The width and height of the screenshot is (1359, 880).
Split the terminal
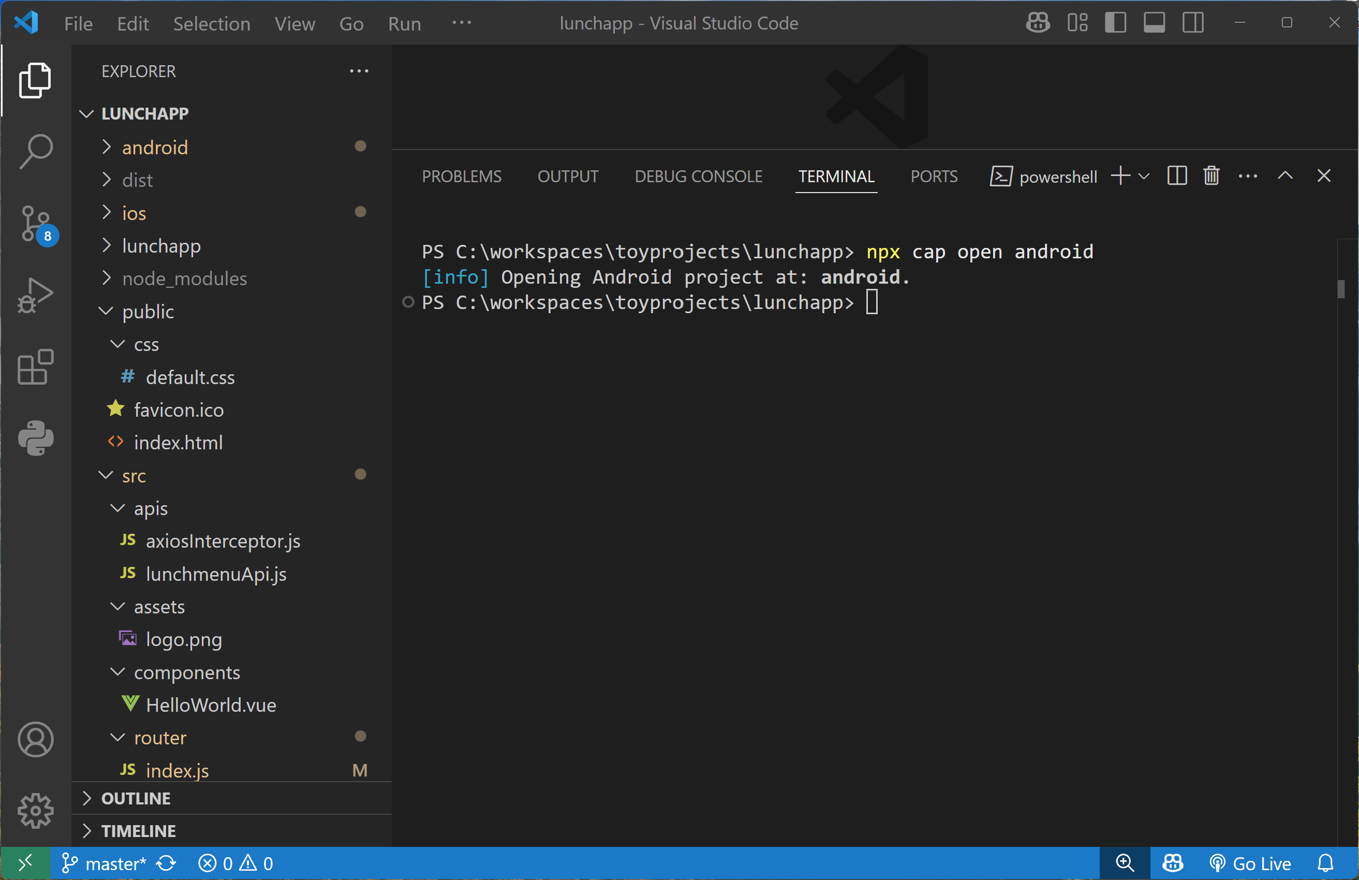click(x=1177, y=176)
